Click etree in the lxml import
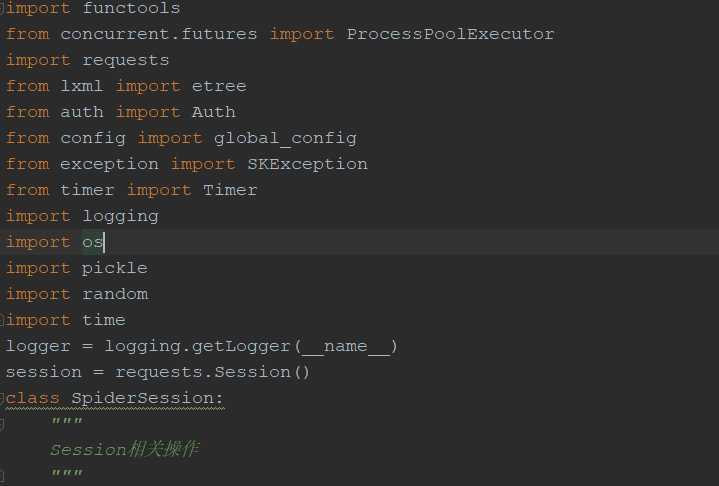 click(x=219, y=86)
